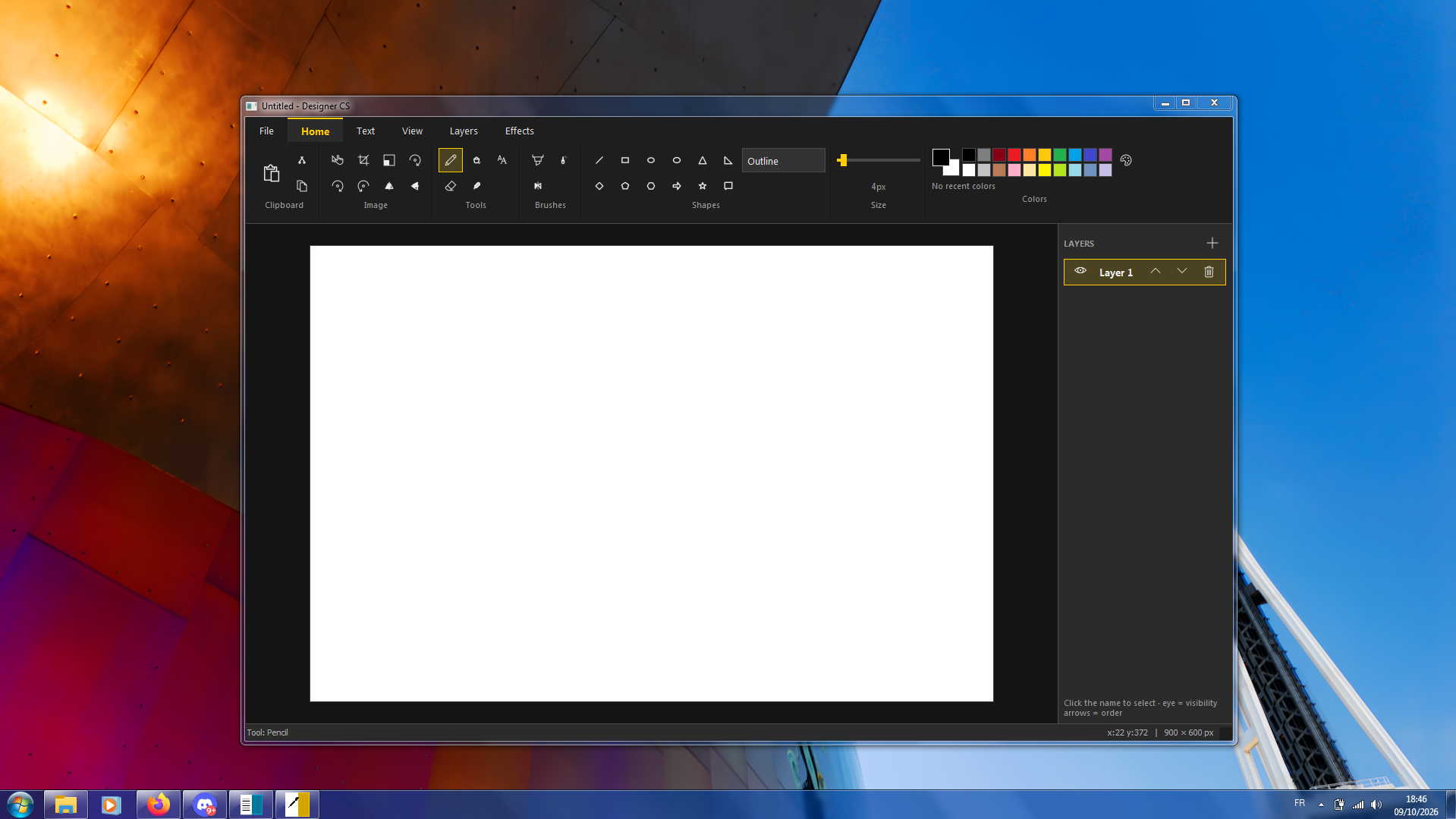This screenshot has height=819, width=1456.
Task: Choose the Right triangle shape
Action: pos(728,160)
